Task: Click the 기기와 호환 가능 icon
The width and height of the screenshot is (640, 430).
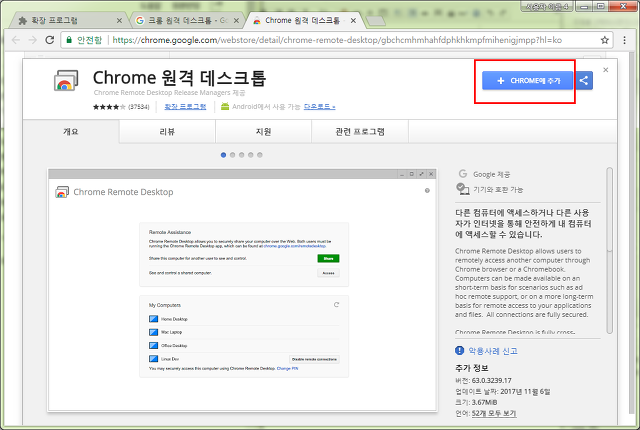Action: coord(463,189)
